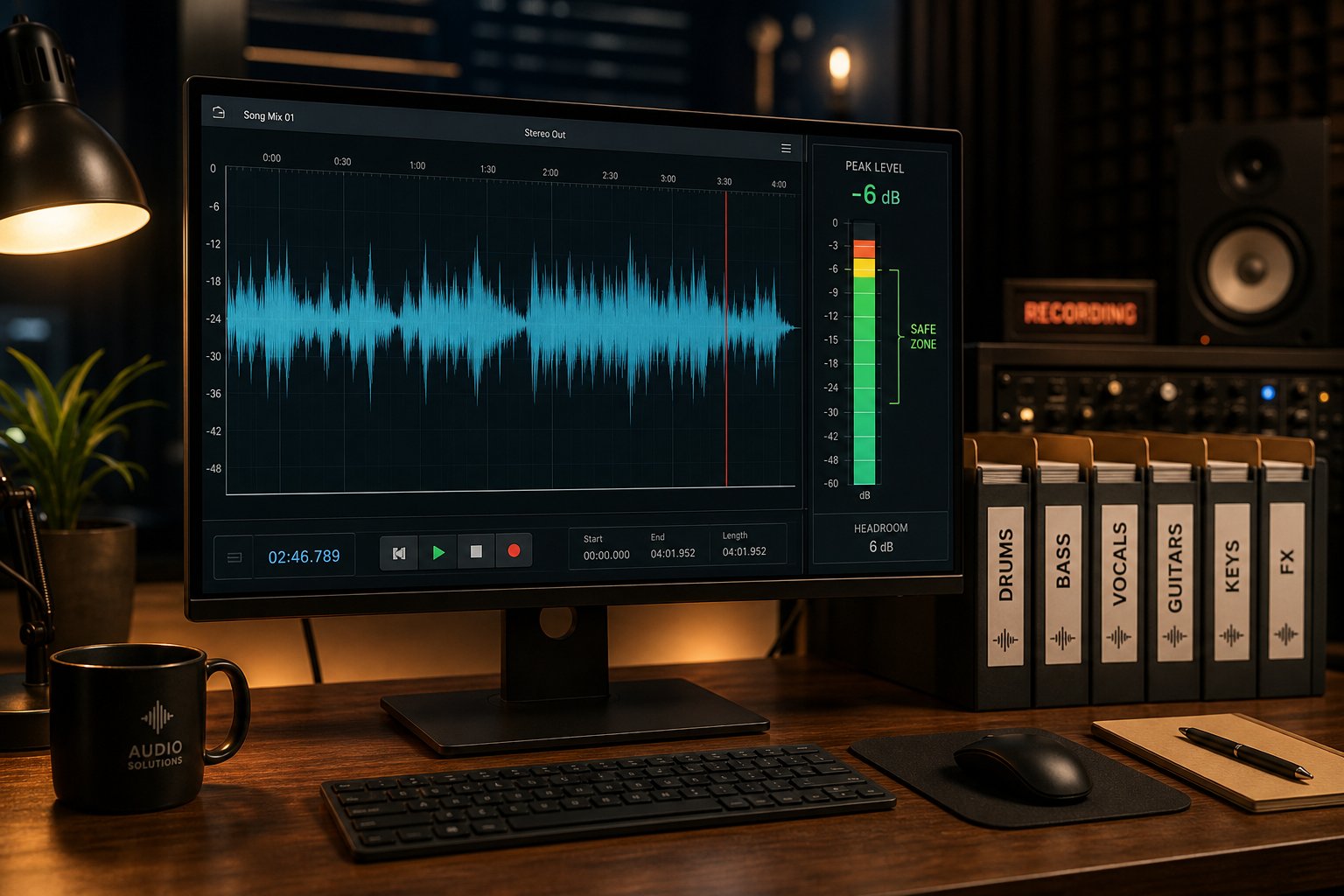Click the 3:00 mark on the timeline ruler
The width and height of the screenshot is (1344, 896).
pyautogui.click(x=668, y=178)
